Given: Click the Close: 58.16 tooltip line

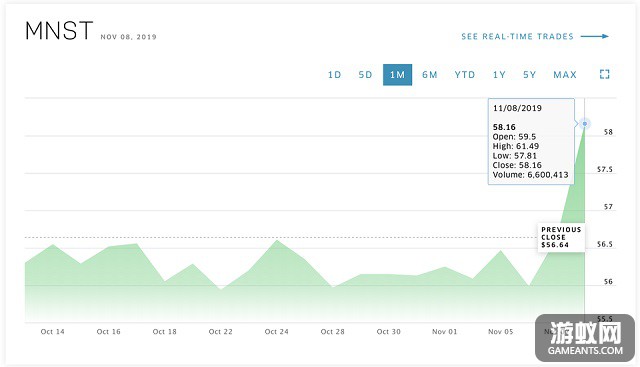Looking at the screenshot, I should (517, 165).
